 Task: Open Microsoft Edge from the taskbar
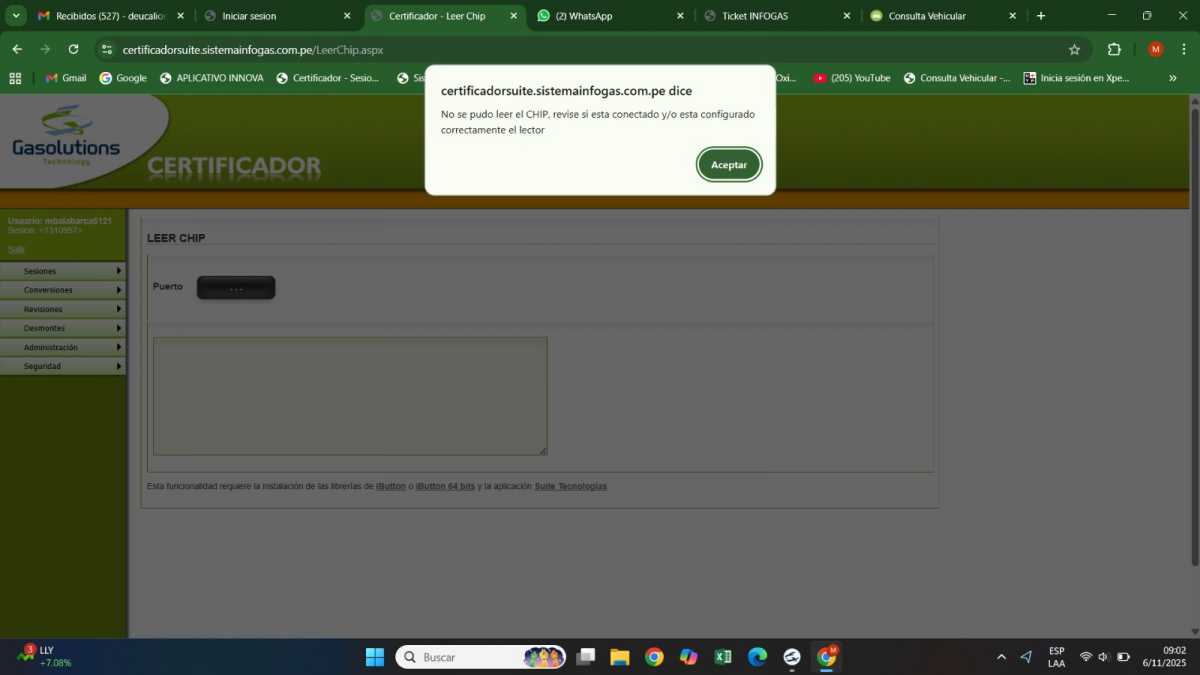[x=757, y=657]
